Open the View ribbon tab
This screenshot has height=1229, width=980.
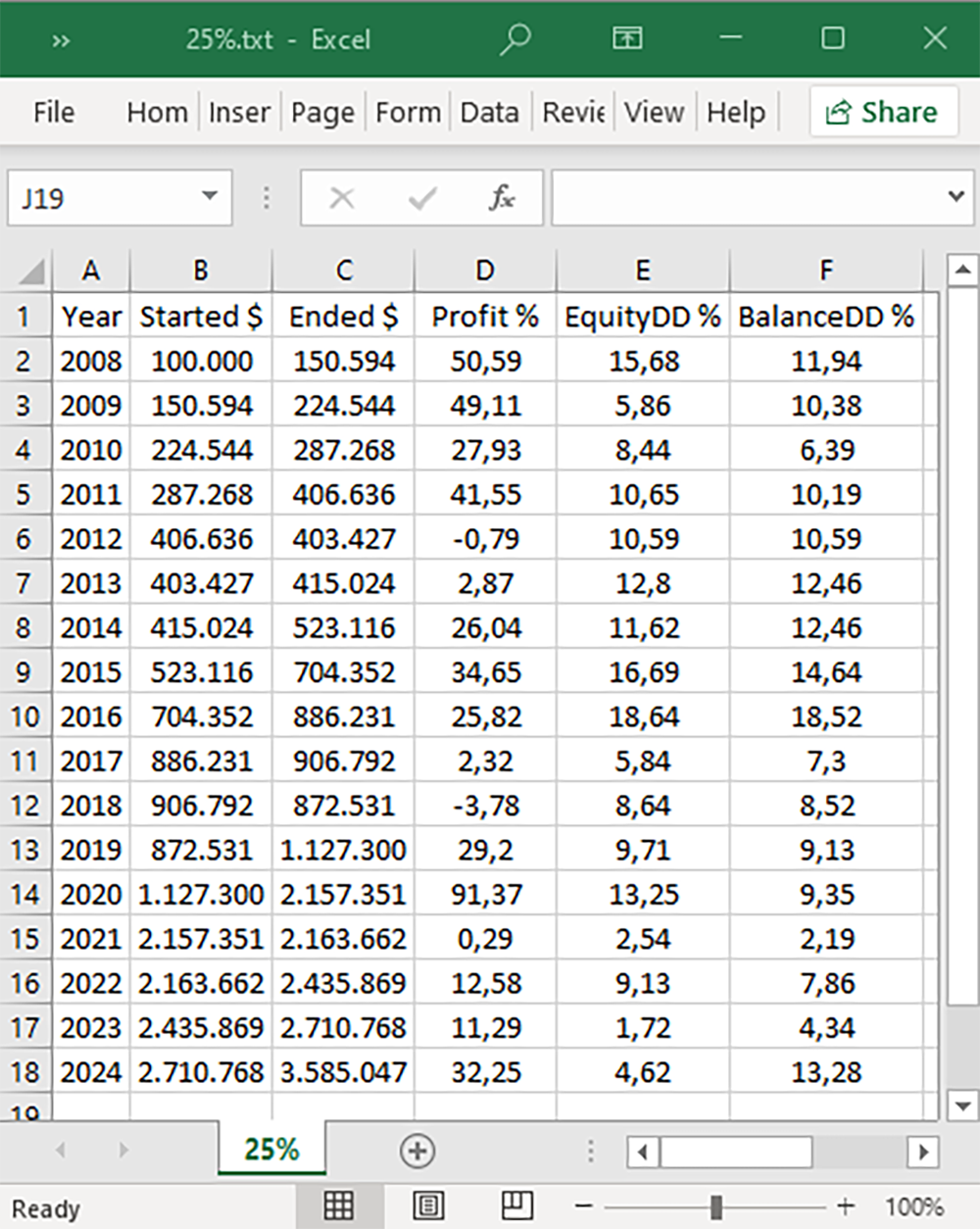click(x=654, y=112)
